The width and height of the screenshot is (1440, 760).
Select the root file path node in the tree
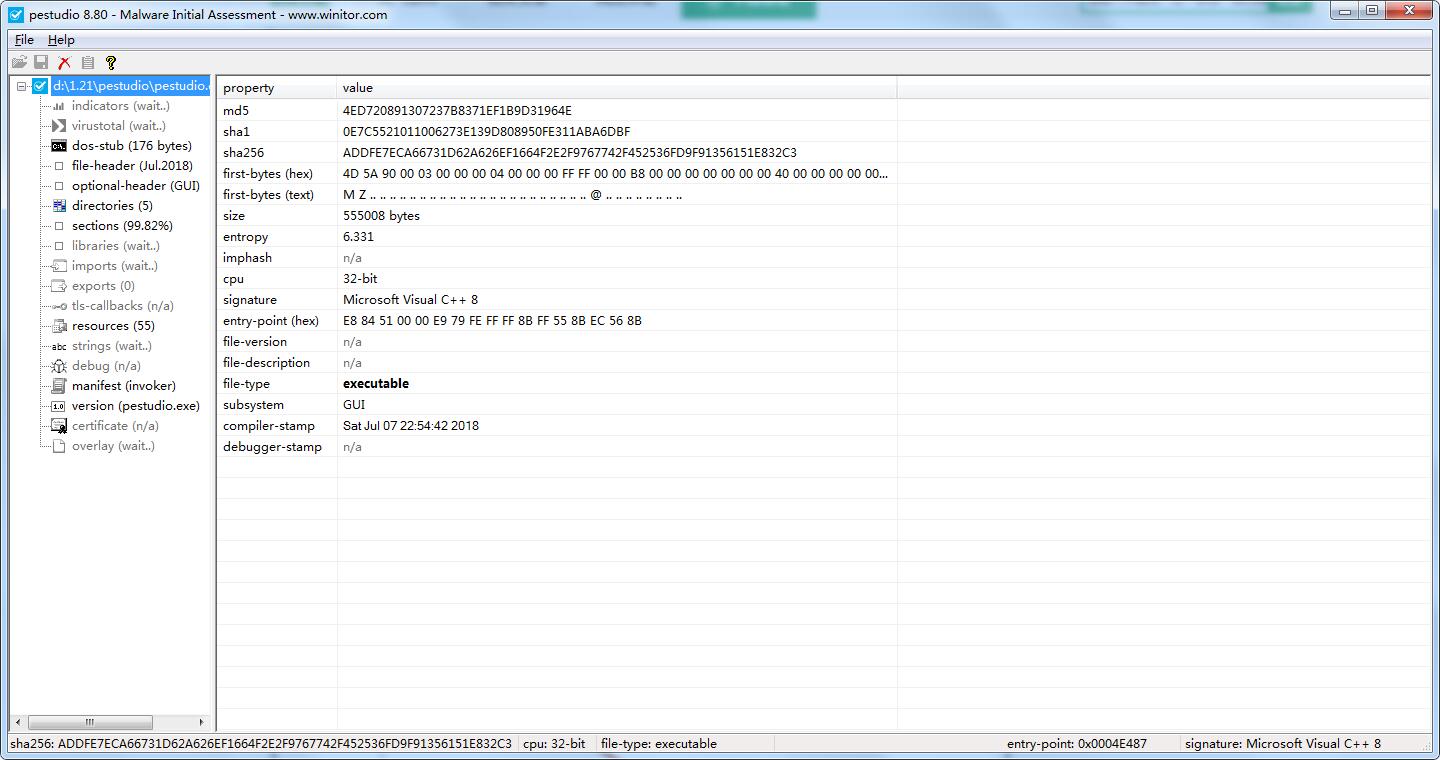(x=130, y=86)
